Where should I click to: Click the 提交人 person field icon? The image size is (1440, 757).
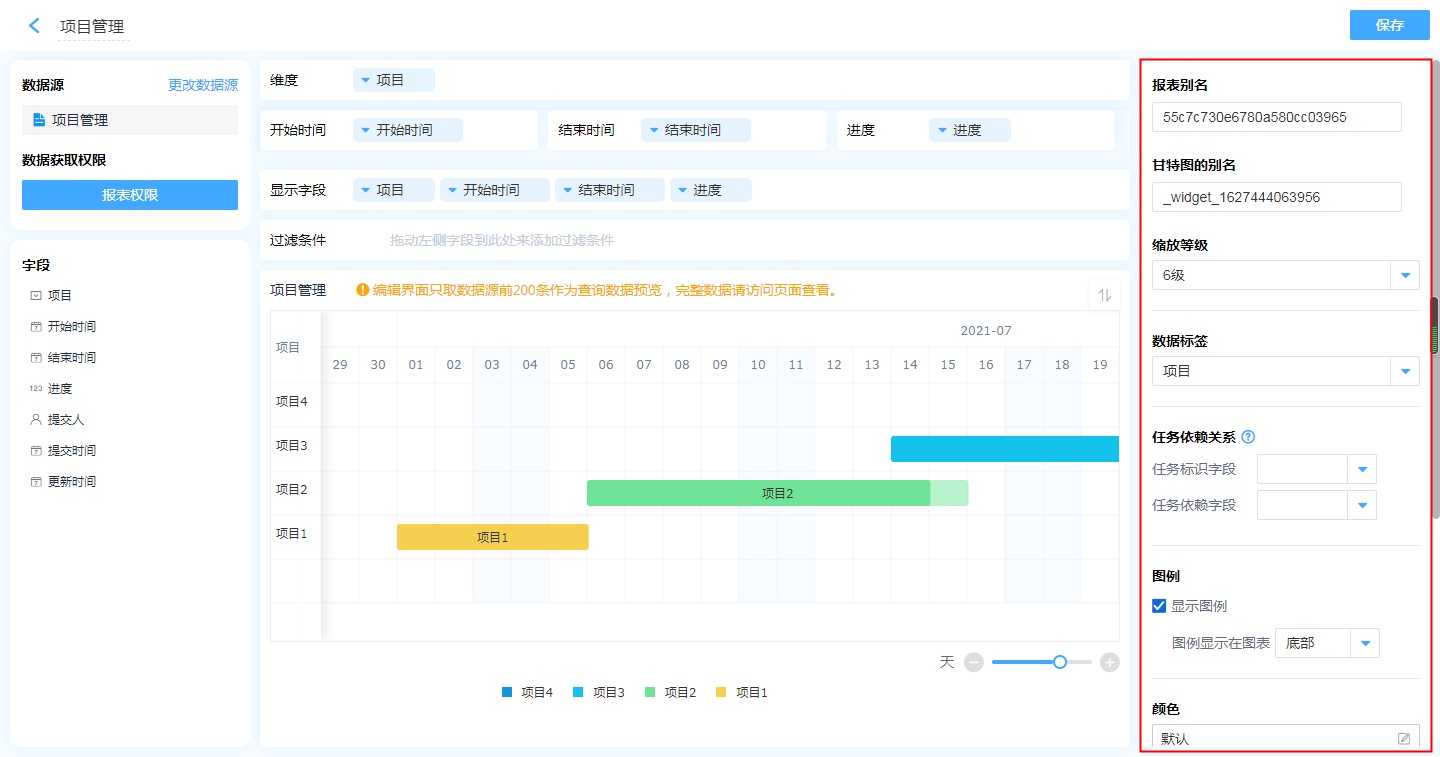tap(36, 420)
